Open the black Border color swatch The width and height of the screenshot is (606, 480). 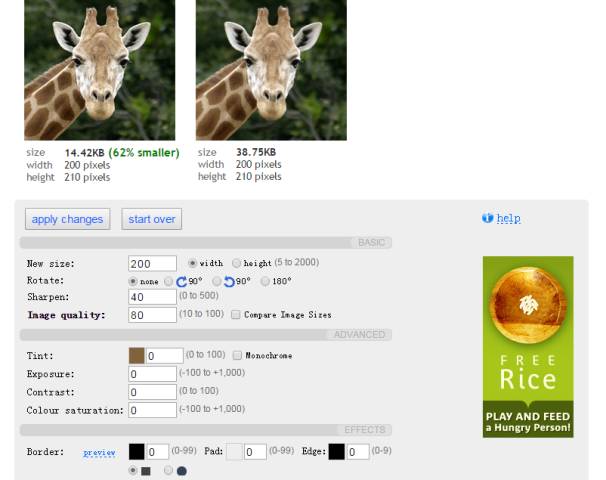[137, 452]
